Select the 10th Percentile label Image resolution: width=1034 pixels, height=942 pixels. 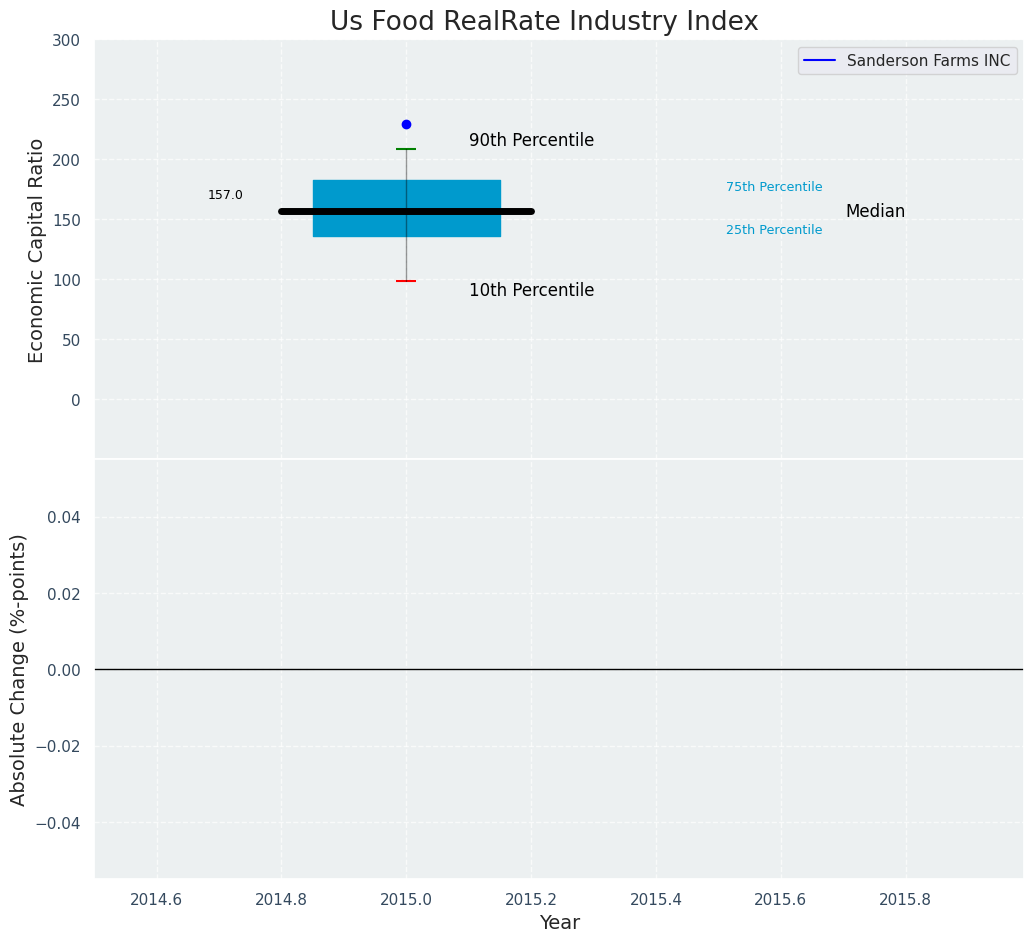click(531, 291)
